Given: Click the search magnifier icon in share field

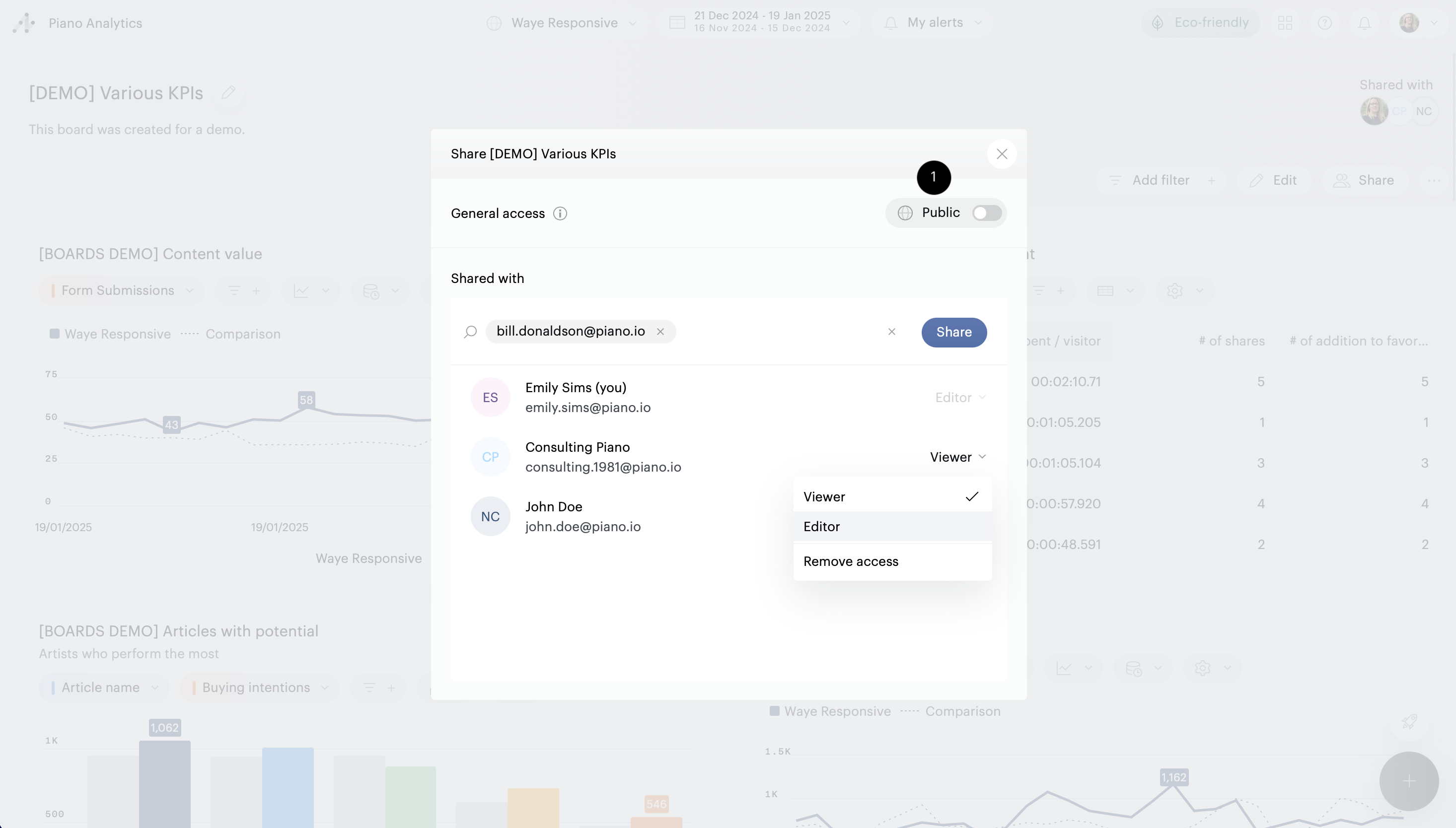Looking at the screenshot, I should click(470, 332).
